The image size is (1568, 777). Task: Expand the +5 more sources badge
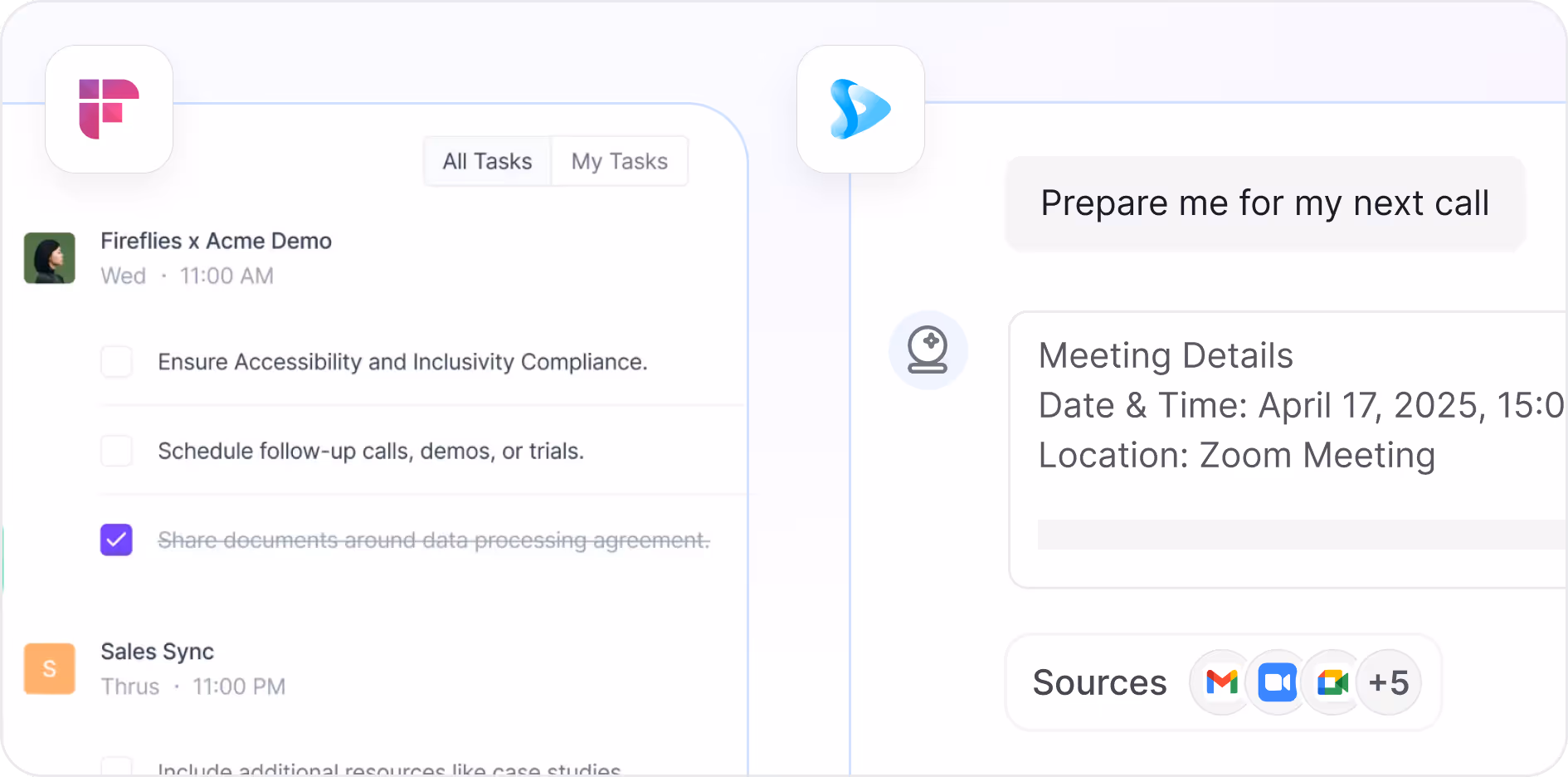[x=1389, y=682]
